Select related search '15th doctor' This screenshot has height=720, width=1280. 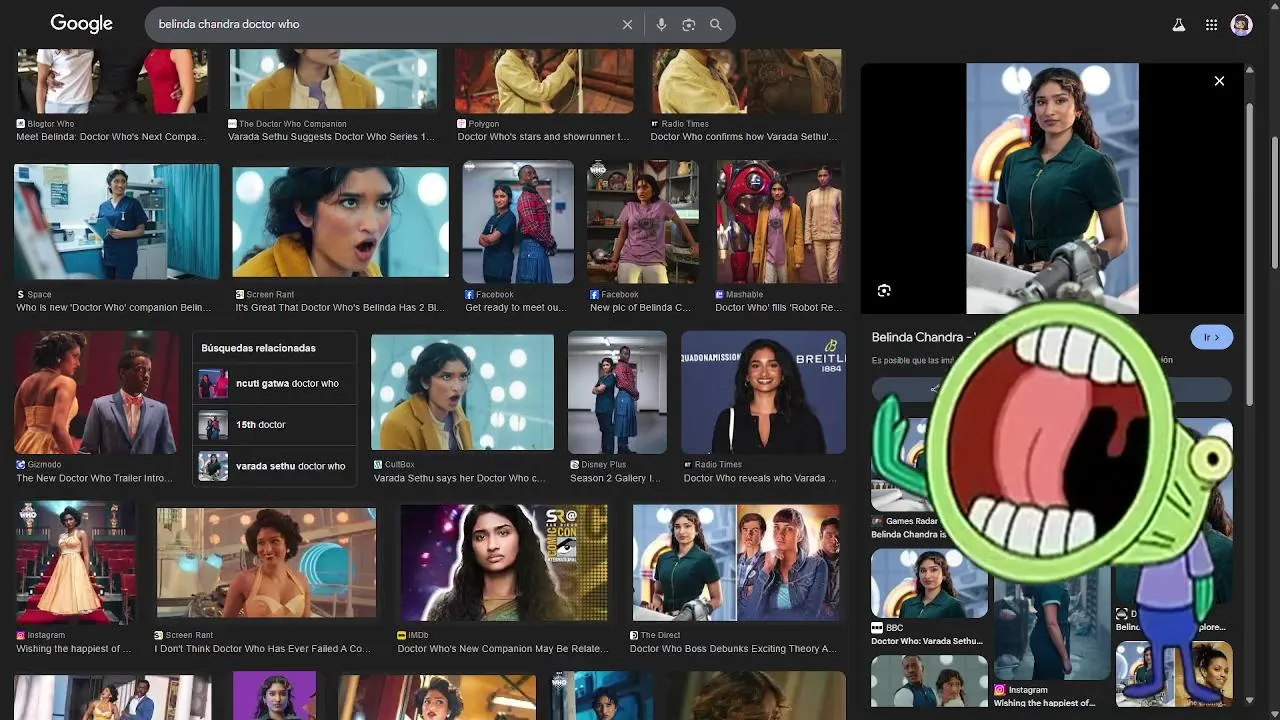coord(274,425)
